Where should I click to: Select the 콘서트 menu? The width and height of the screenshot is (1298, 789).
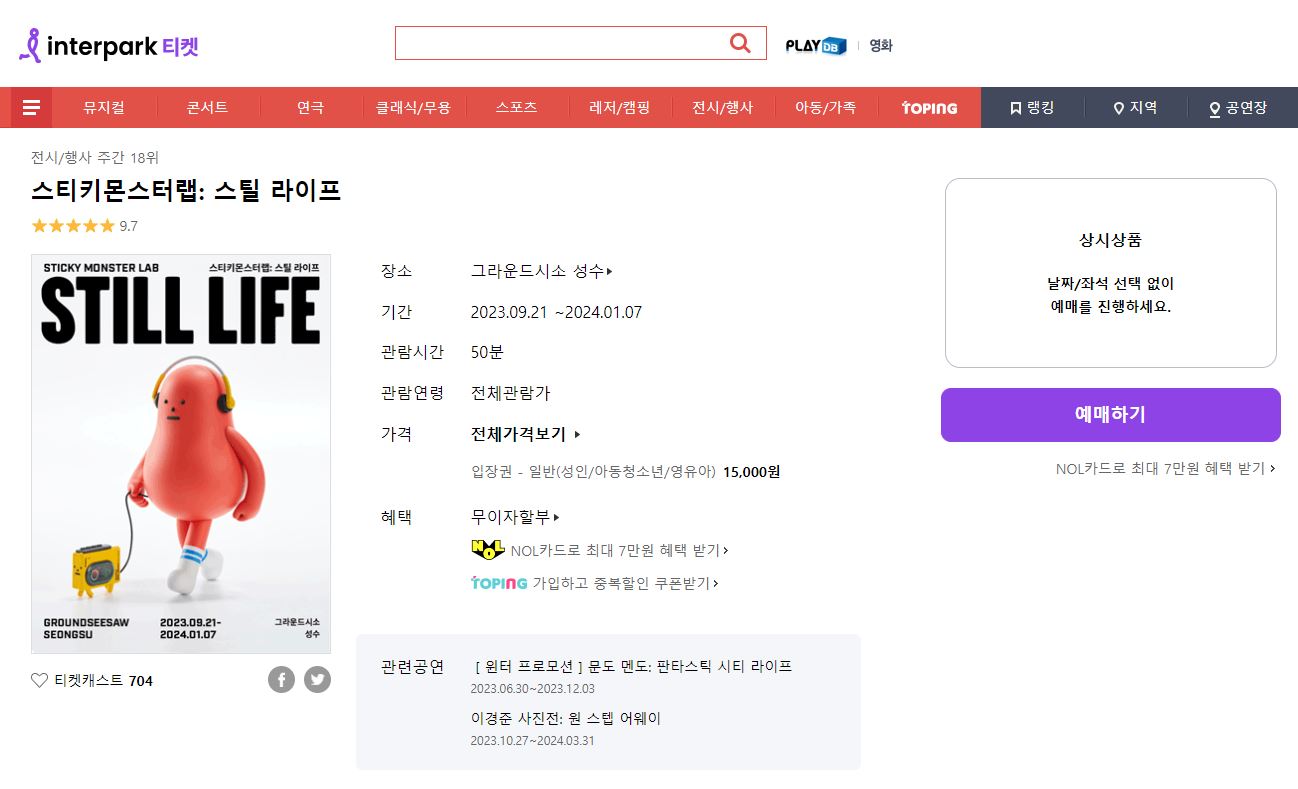click(x=207, y=108)
